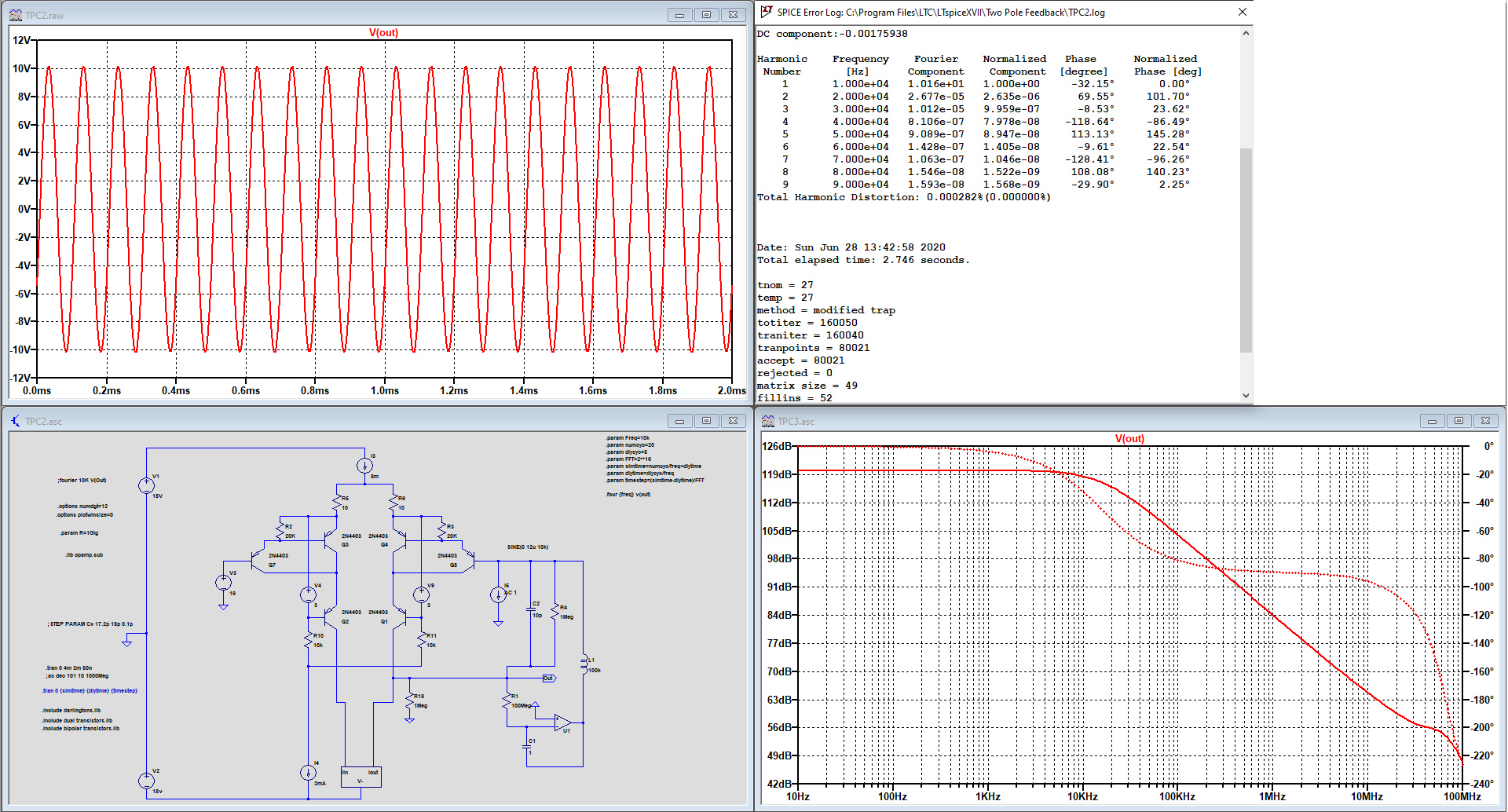
Task: Click the blue .tran 0 {simtime} directive text
Action: point(90,691)
